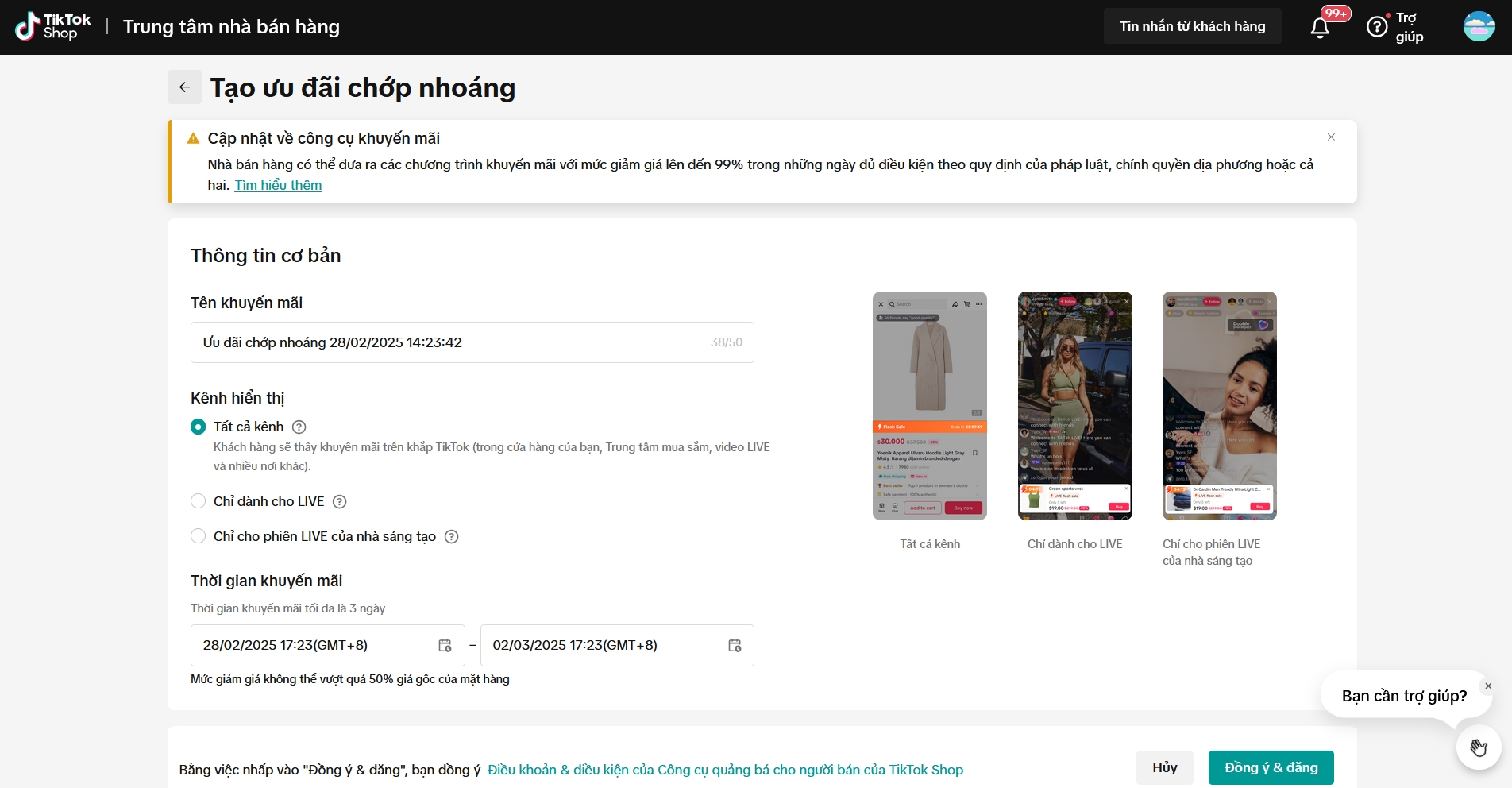Open the waving hand help chat icon
The height and width of the screenshot is (788, 1512).
(x=1478, y=747)
